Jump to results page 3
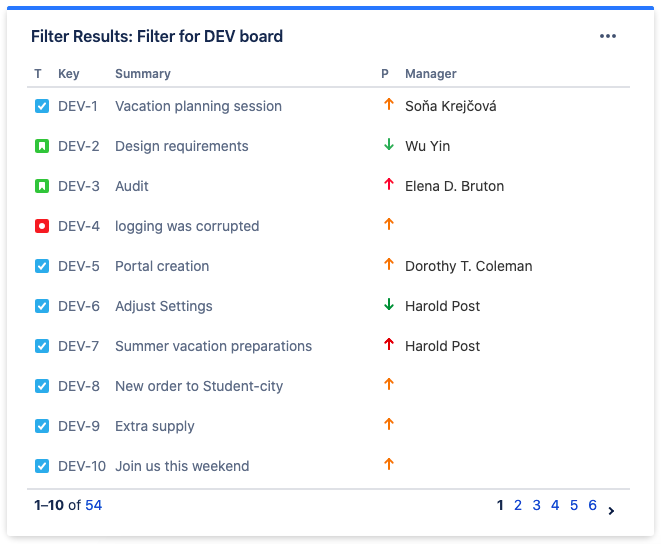The image size is (661, 544). click(x=536, y=506)
